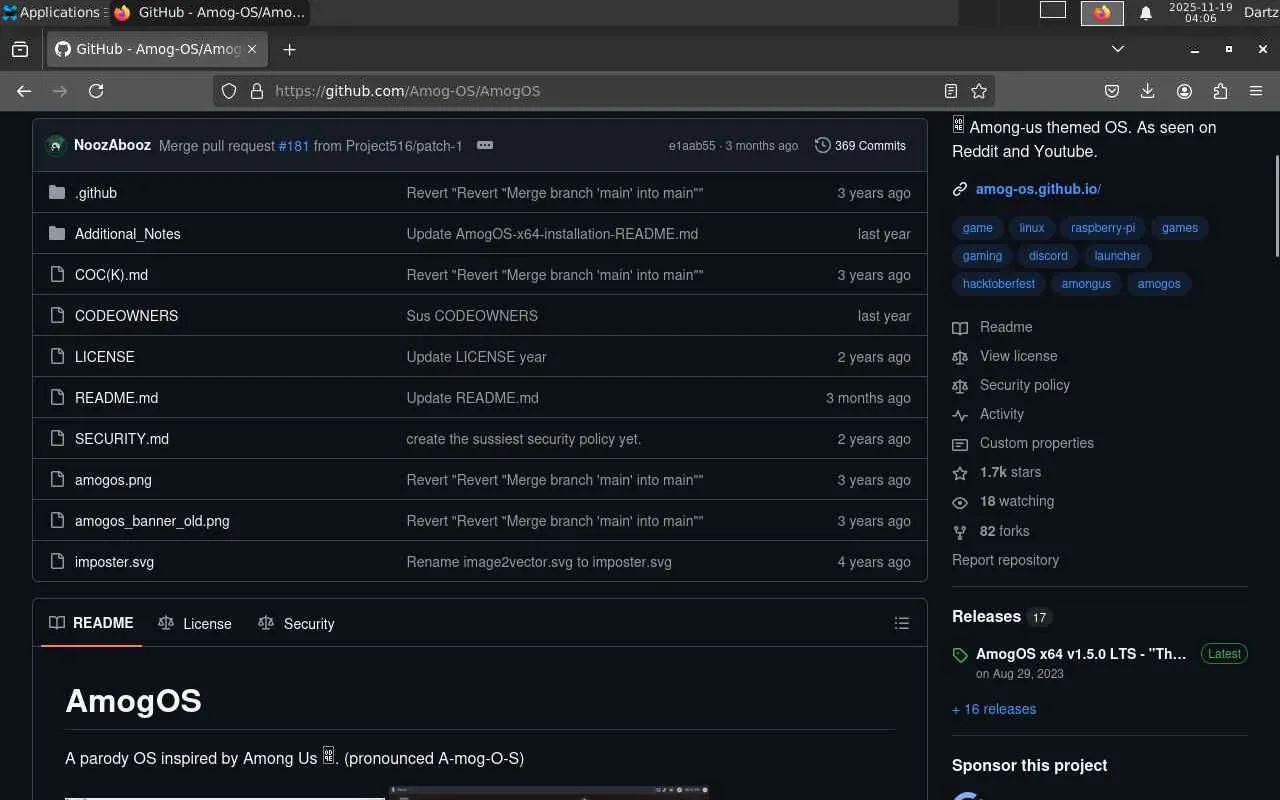
Task: View the 369 Commits history
Action: point(860,146)
